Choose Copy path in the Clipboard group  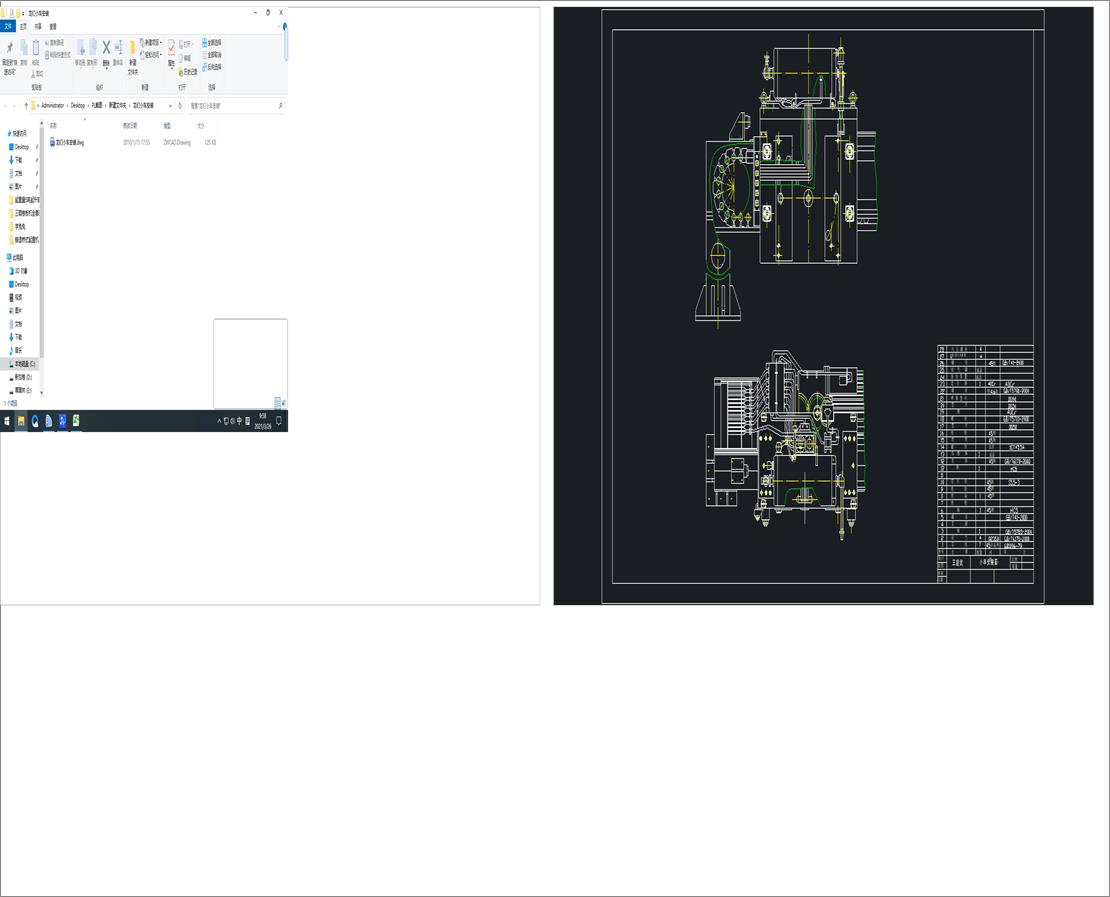click(55, 43)
